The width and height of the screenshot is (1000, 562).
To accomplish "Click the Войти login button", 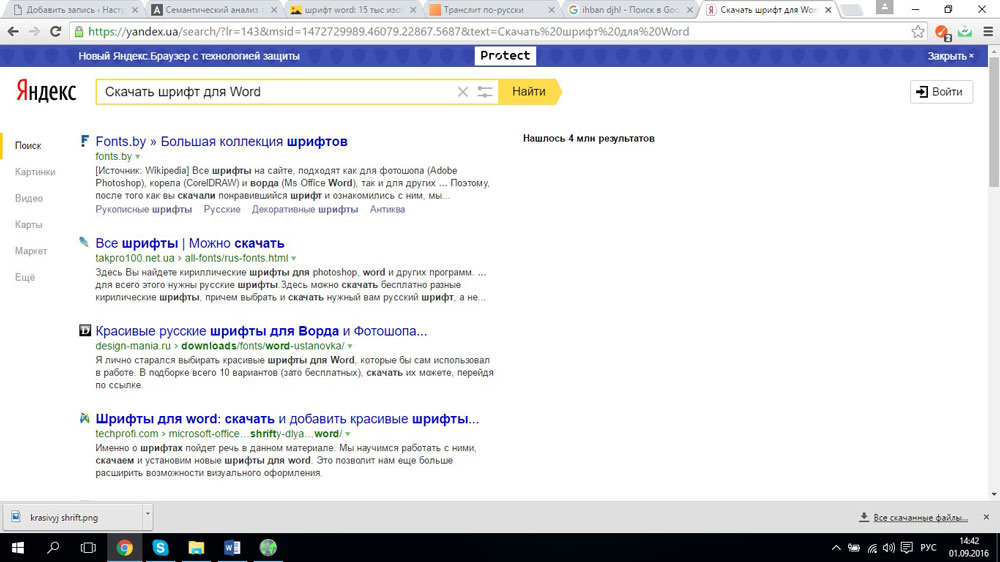I will (941, 92).
